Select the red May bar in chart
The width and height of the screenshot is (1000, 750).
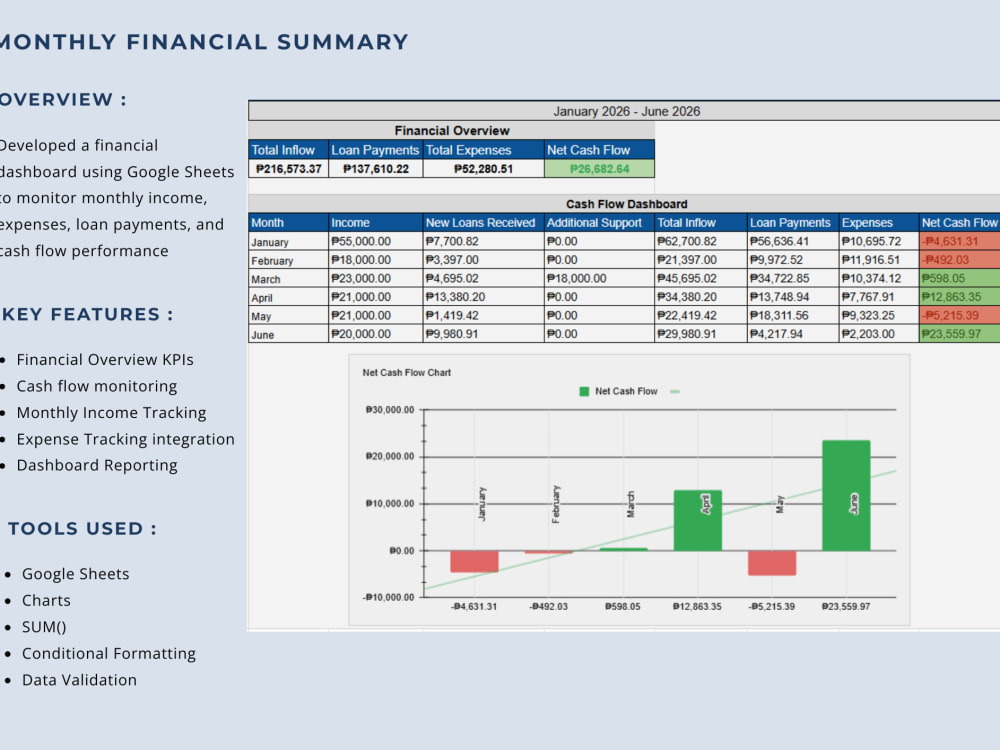point(772,562)
